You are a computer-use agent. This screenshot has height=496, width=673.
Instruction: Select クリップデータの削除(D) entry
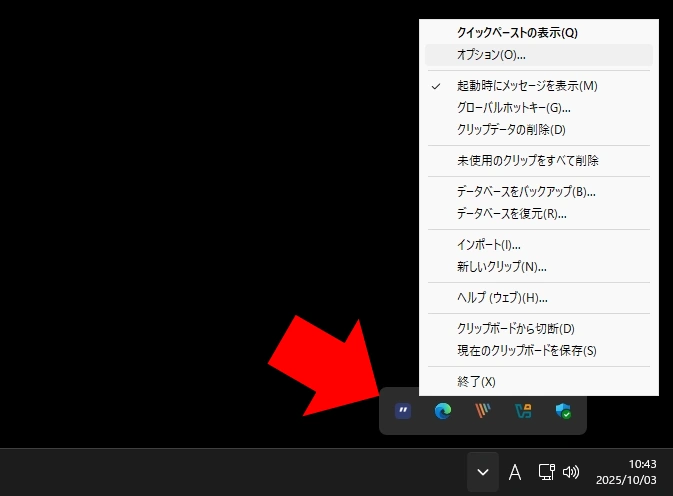(x=511, y=130)
